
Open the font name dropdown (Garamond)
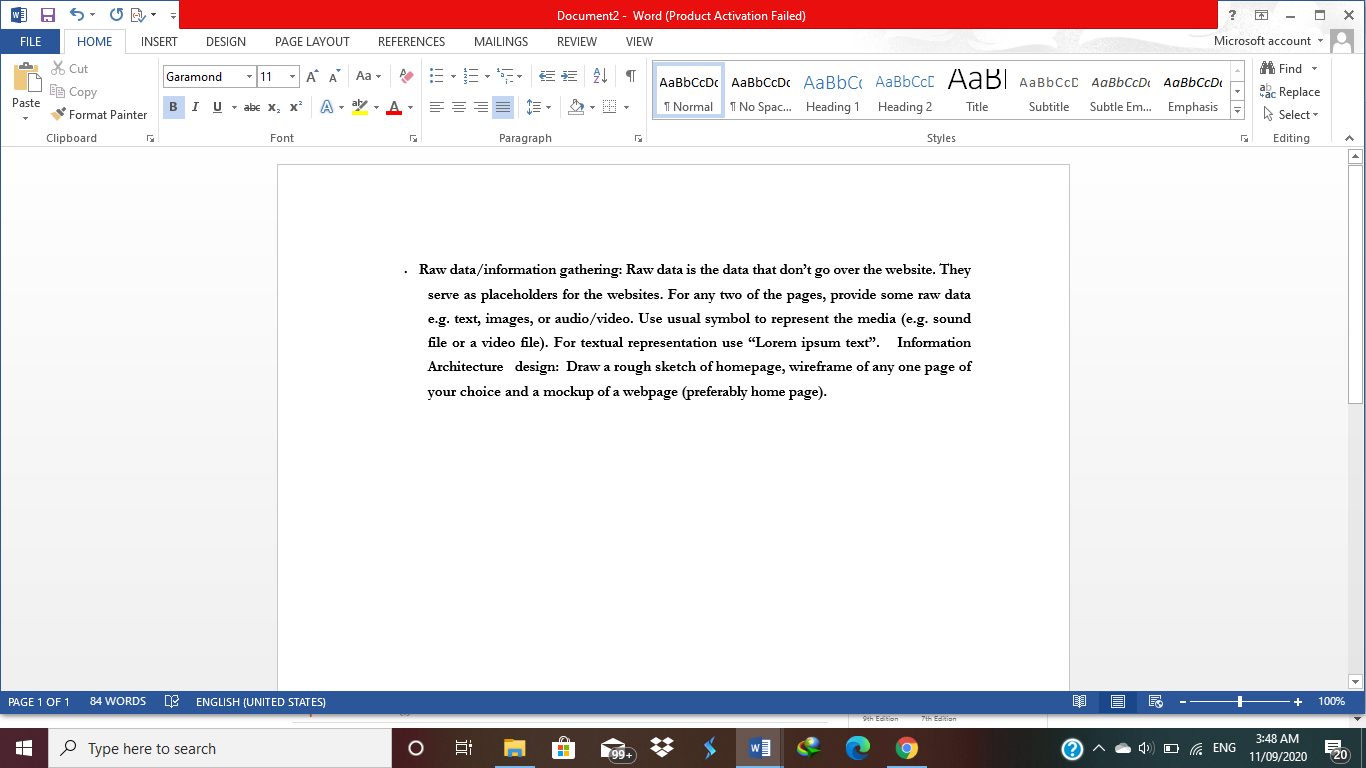pyautogui.click(x=249, y=77)
